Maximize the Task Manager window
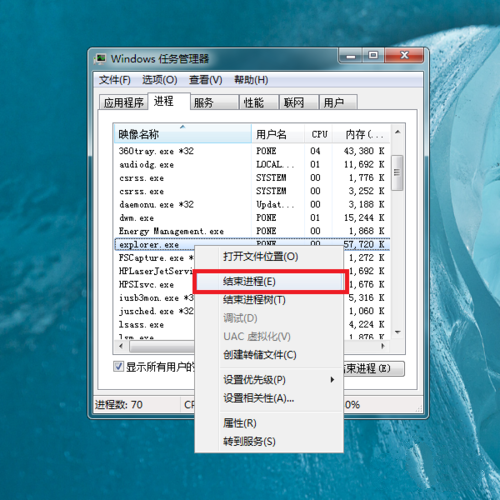 (373, 56)
